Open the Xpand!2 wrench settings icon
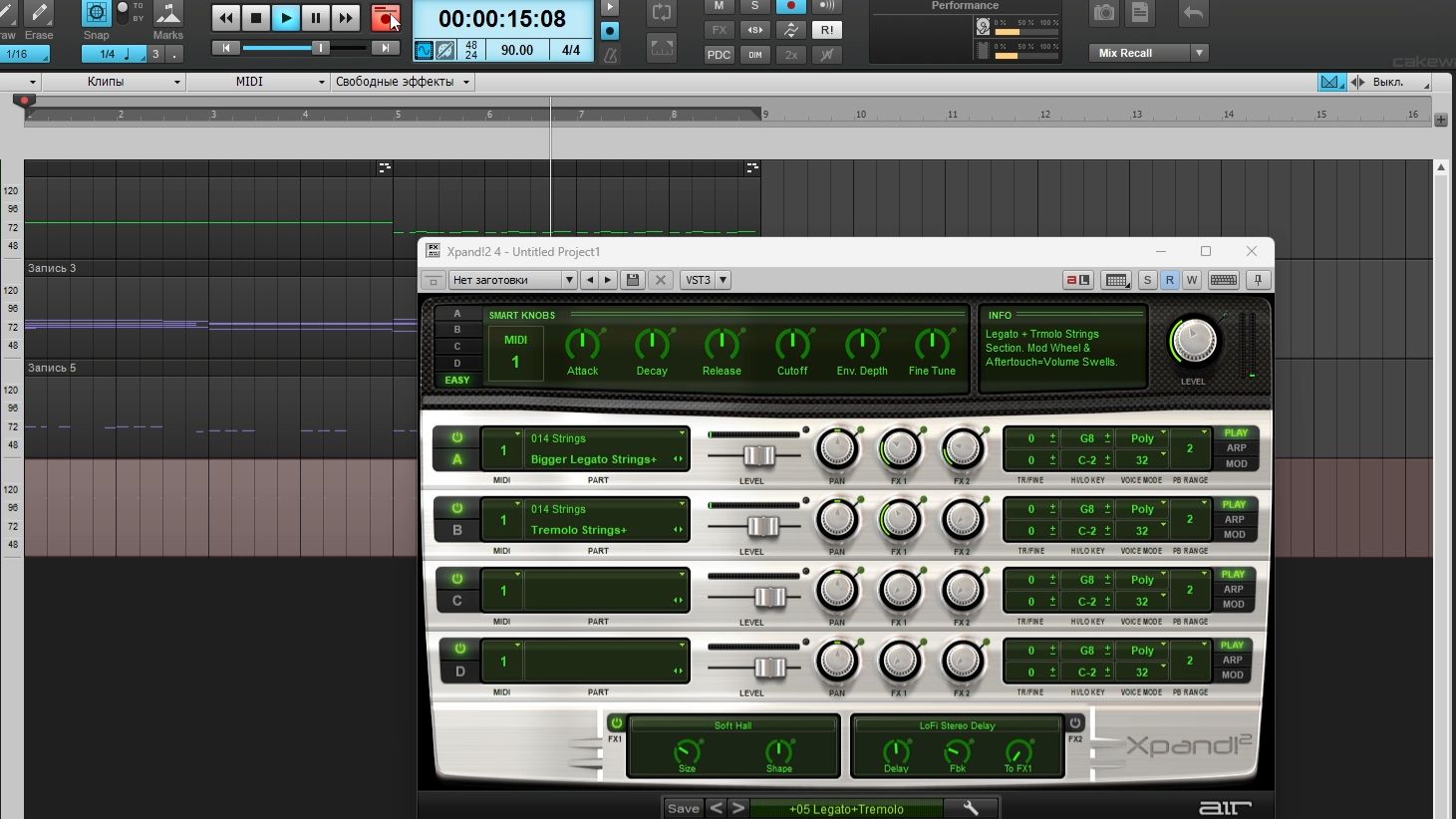Screen dimensions: 1456x819 [970, 808]
